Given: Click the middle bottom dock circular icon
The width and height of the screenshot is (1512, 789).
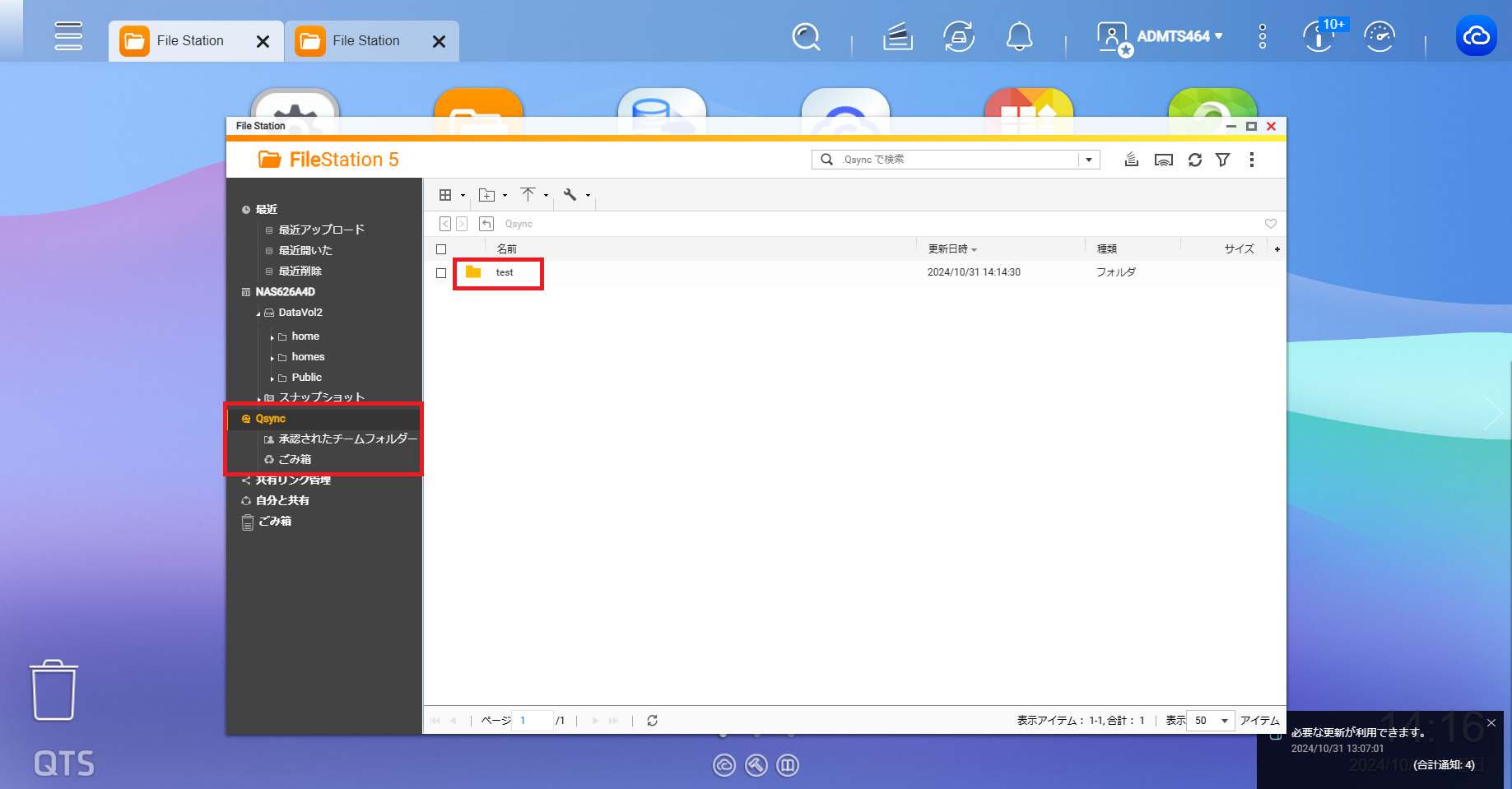Looking at the screenshot, I should pyautogui.click(x=756, y=766).
